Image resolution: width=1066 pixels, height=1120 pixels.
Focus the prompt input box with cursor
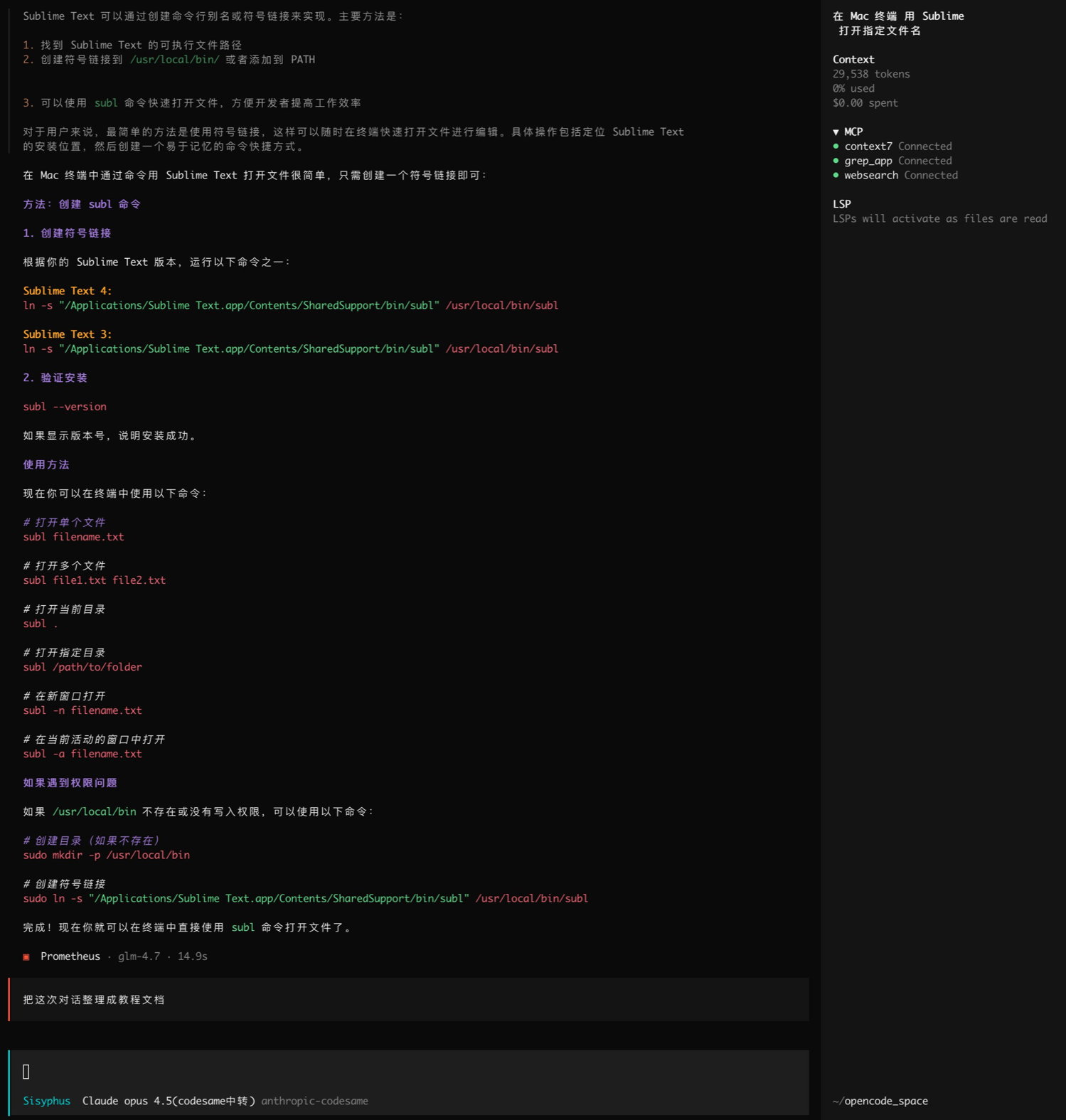409,1072
